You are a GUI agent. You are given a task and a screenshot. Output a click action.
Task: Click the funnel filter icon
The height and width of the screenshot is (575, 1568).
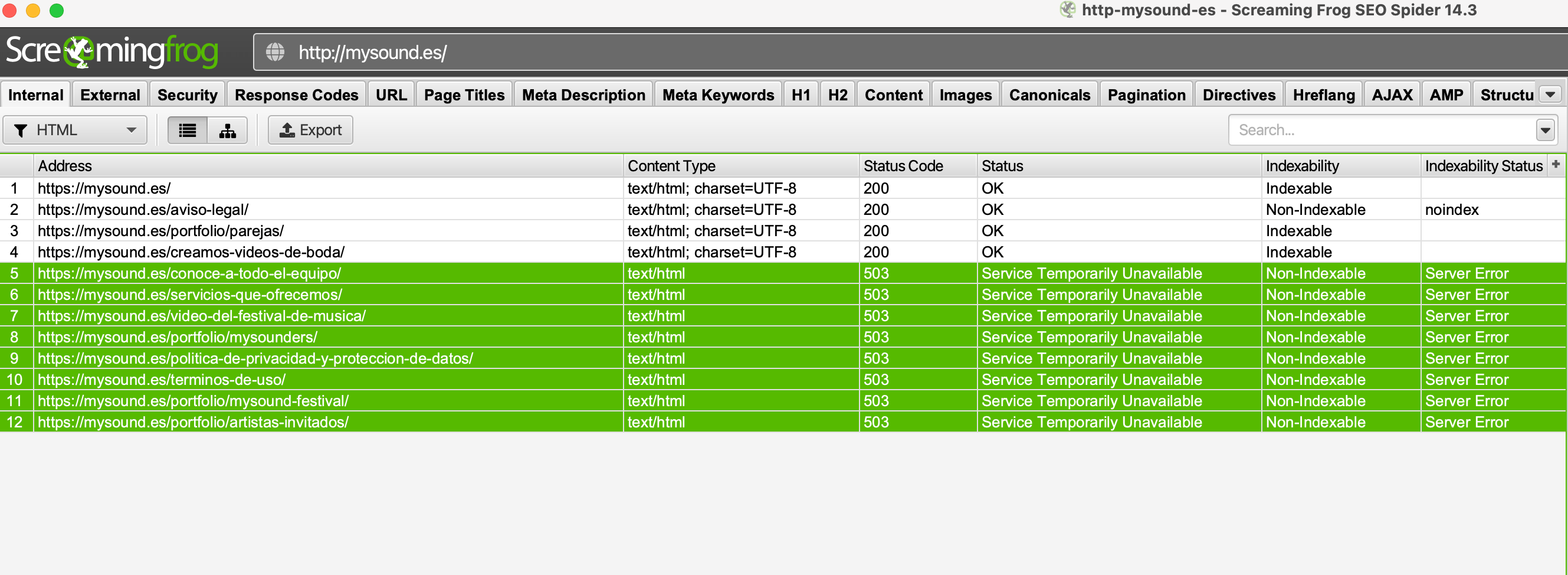(21, 130)
